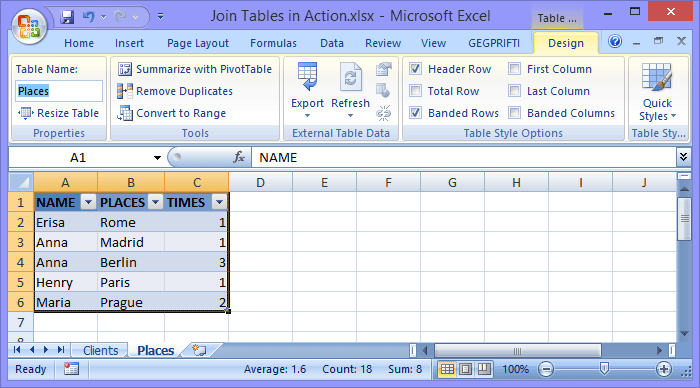Viewport: 700px width, 388px height.
Task: Zoom in with the plus button
Action: pos(664,369)
